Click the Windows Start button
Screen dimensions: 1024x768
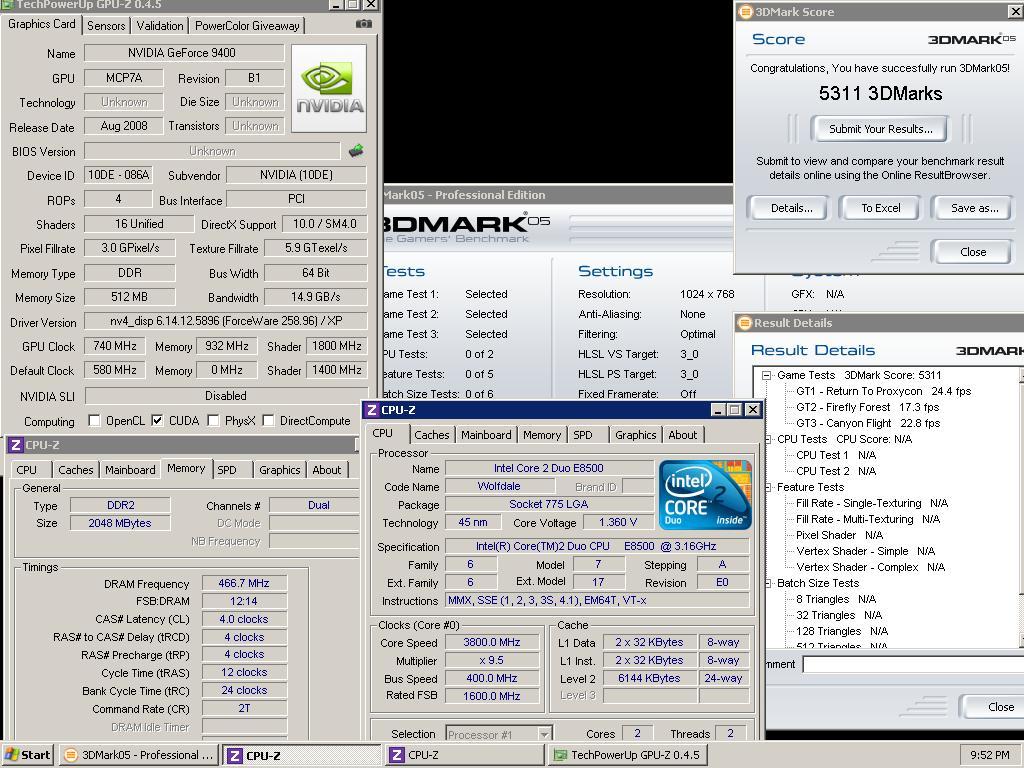27,755
